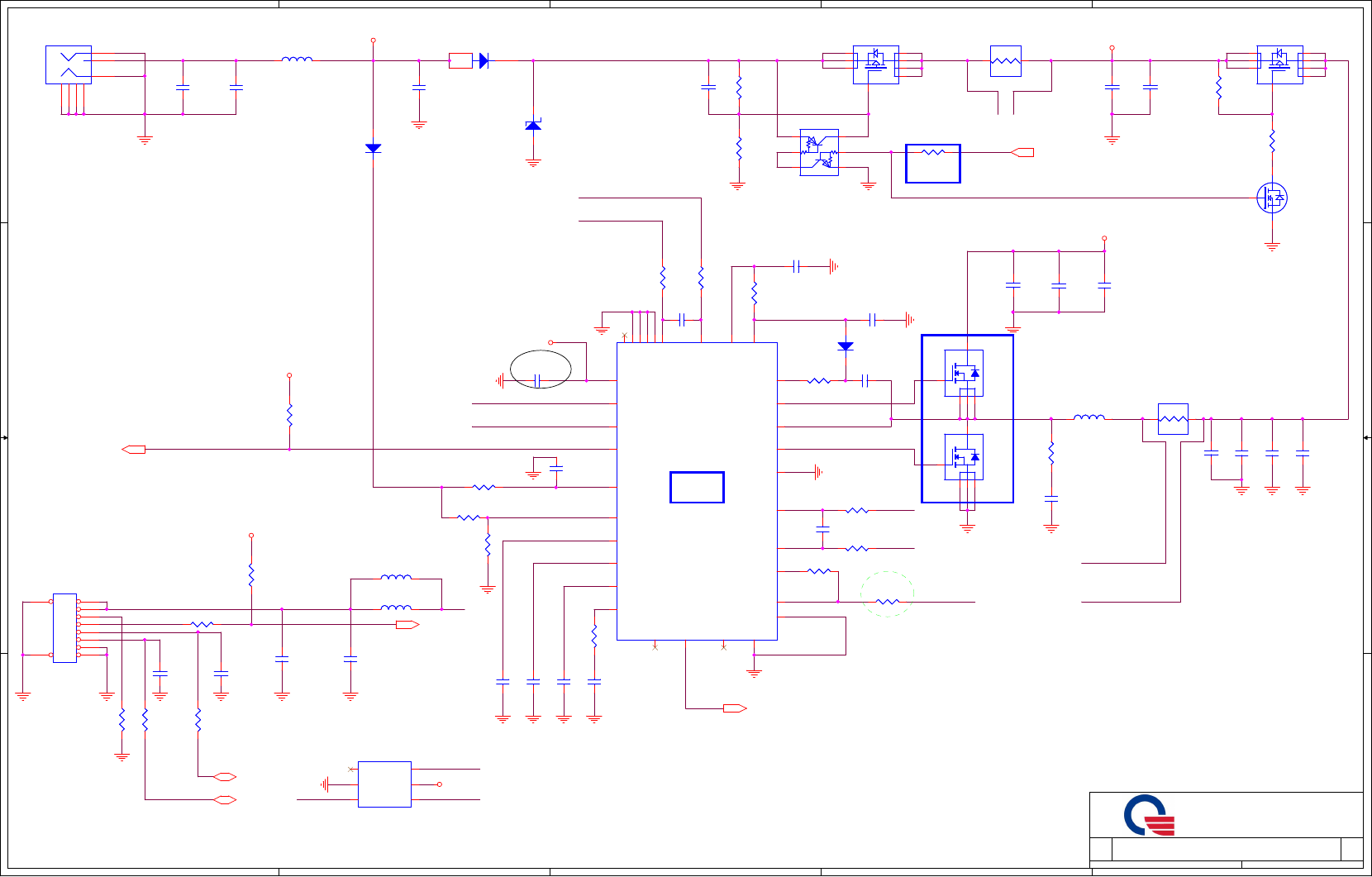Select the small IC box at the bottom
This screenshot has height=877, width=1372.
tap(384, 784)
